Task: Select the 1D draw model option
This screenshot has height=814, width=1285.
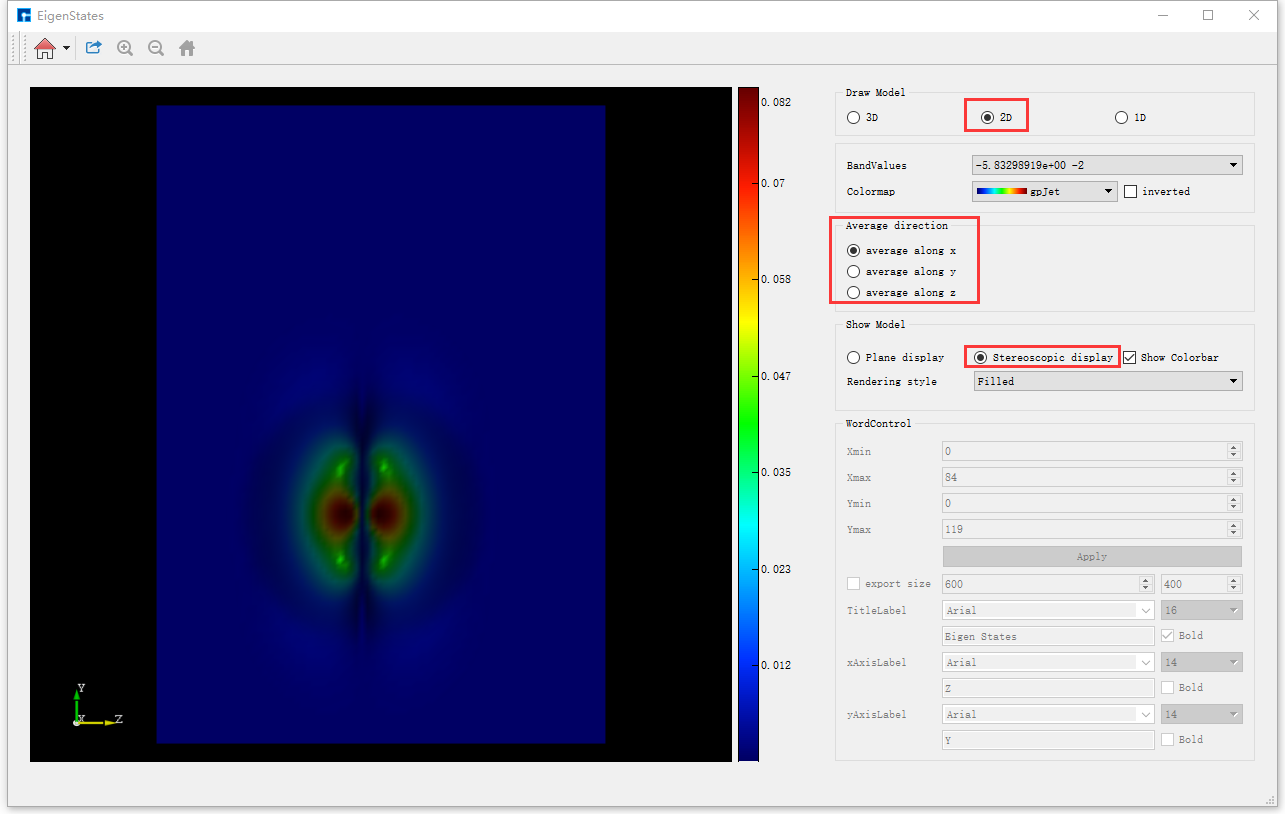Action: click(1121, 117)
